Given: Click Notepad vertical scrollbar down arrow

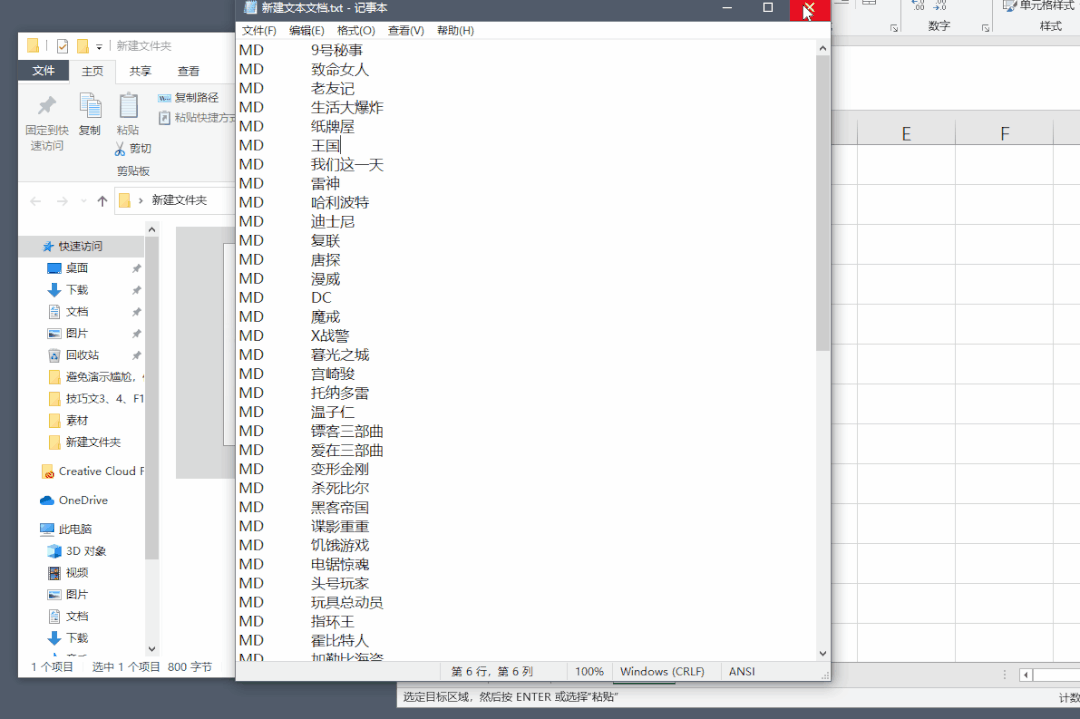Looking at the screenshot, I should (x=823, y=653).
